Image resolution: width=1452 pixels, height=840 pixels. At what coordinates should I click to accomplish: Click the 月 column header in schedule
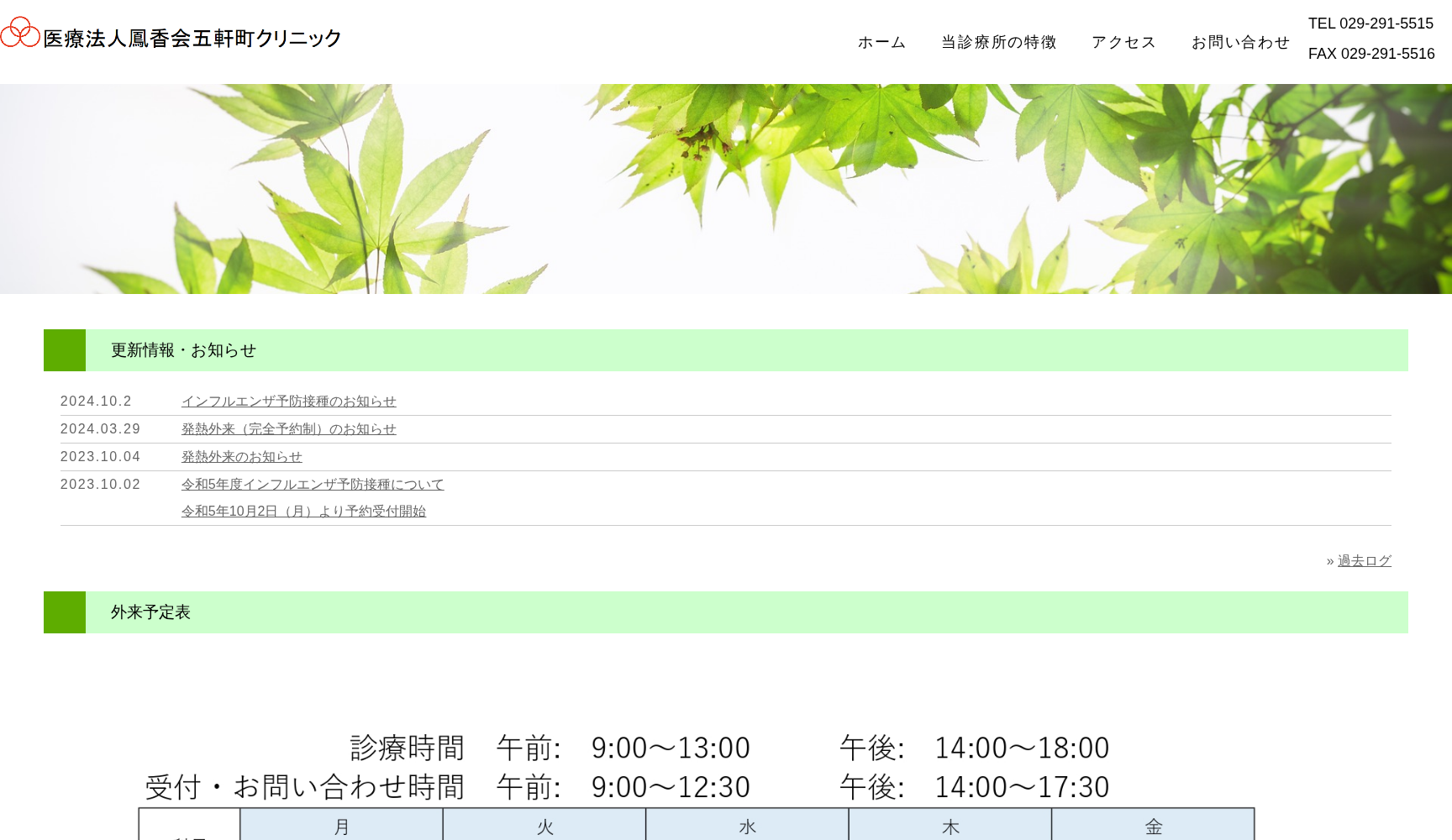click(x=341, y=827)
